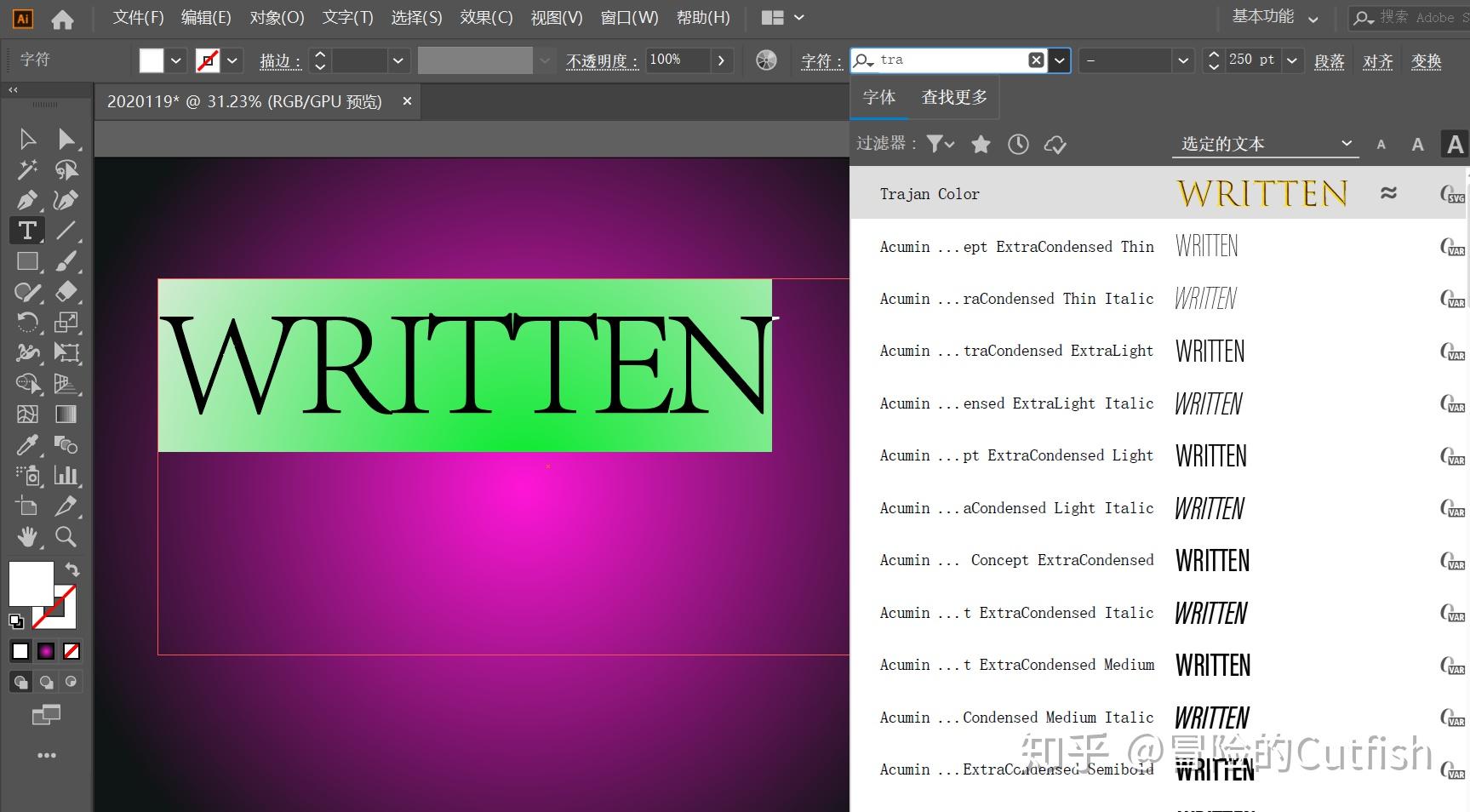Pick the Pen tool
The image size is (1470, 812).
tap(27, 199)
